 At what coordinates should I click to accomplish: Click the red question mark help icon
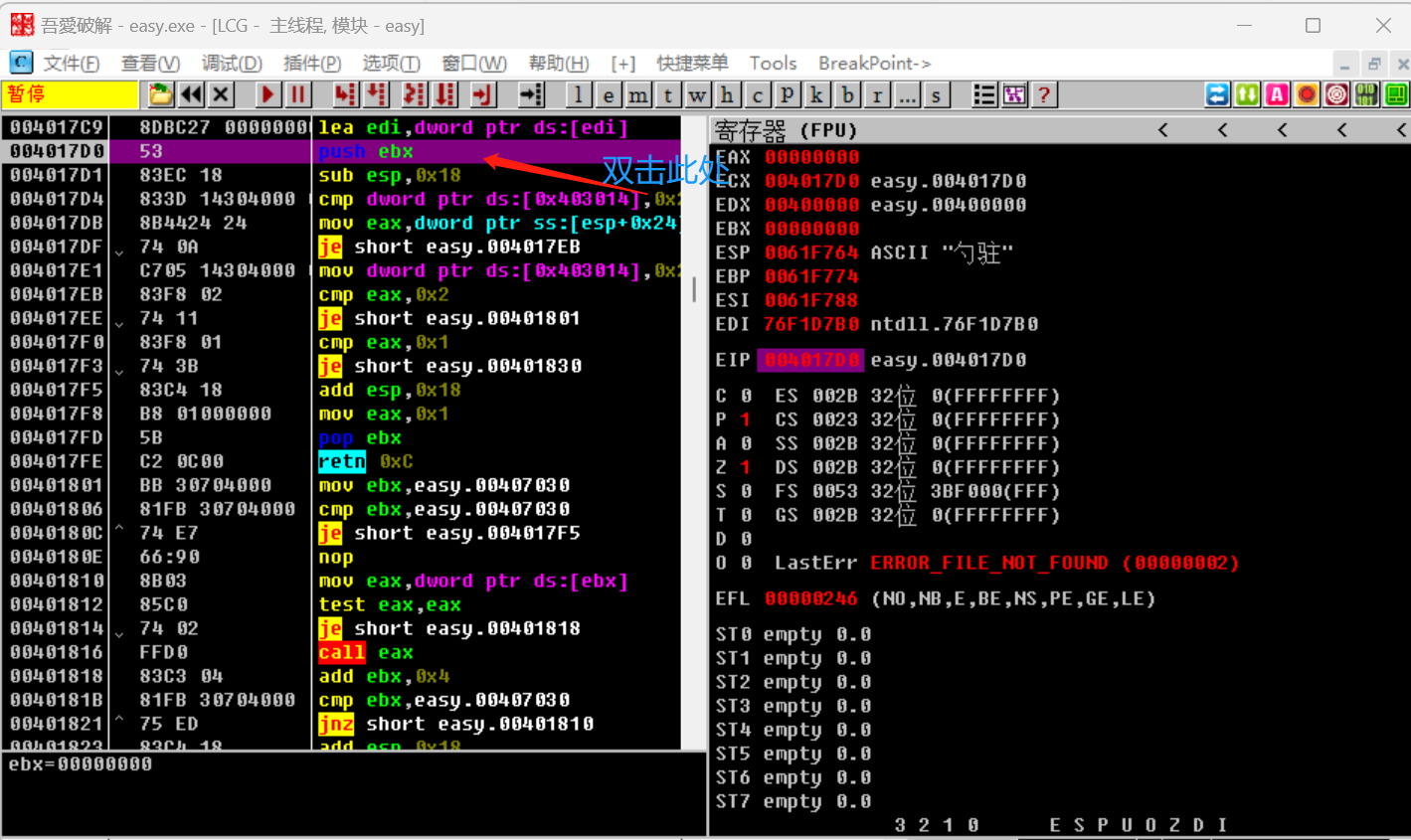pyautogui.click(x=1043, y=94)
